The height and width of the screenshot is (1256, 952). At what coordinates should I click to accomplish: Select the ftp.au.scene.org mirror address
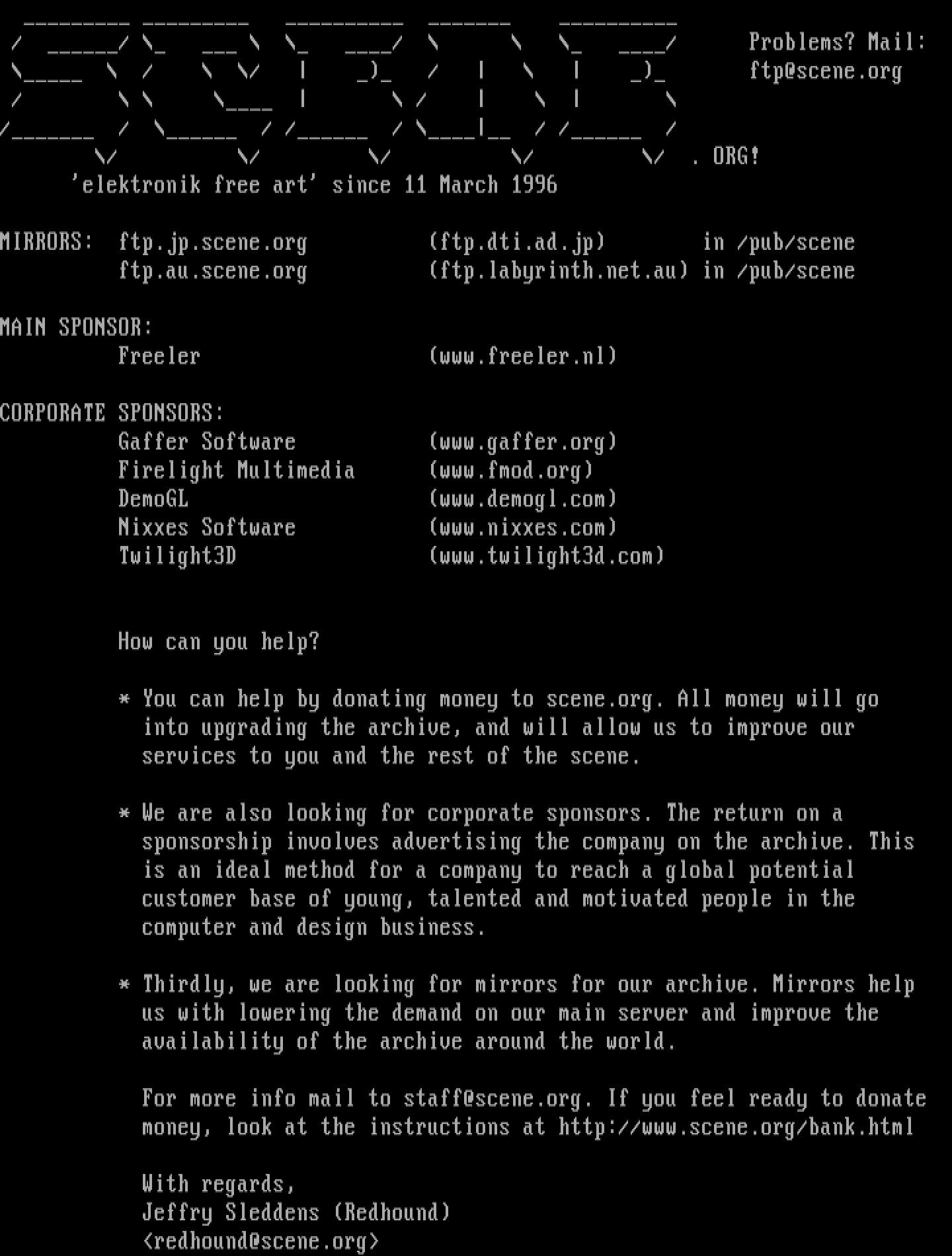coord(213,271)
